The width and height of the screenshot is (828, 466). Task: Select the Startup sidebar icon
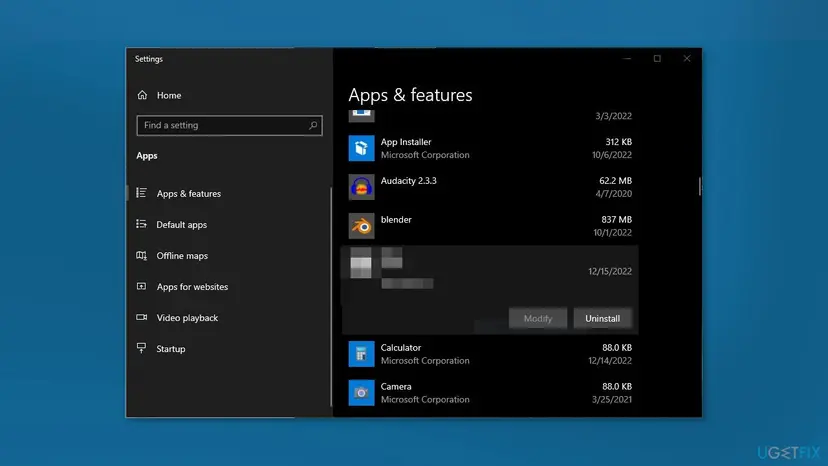(141, 348)
